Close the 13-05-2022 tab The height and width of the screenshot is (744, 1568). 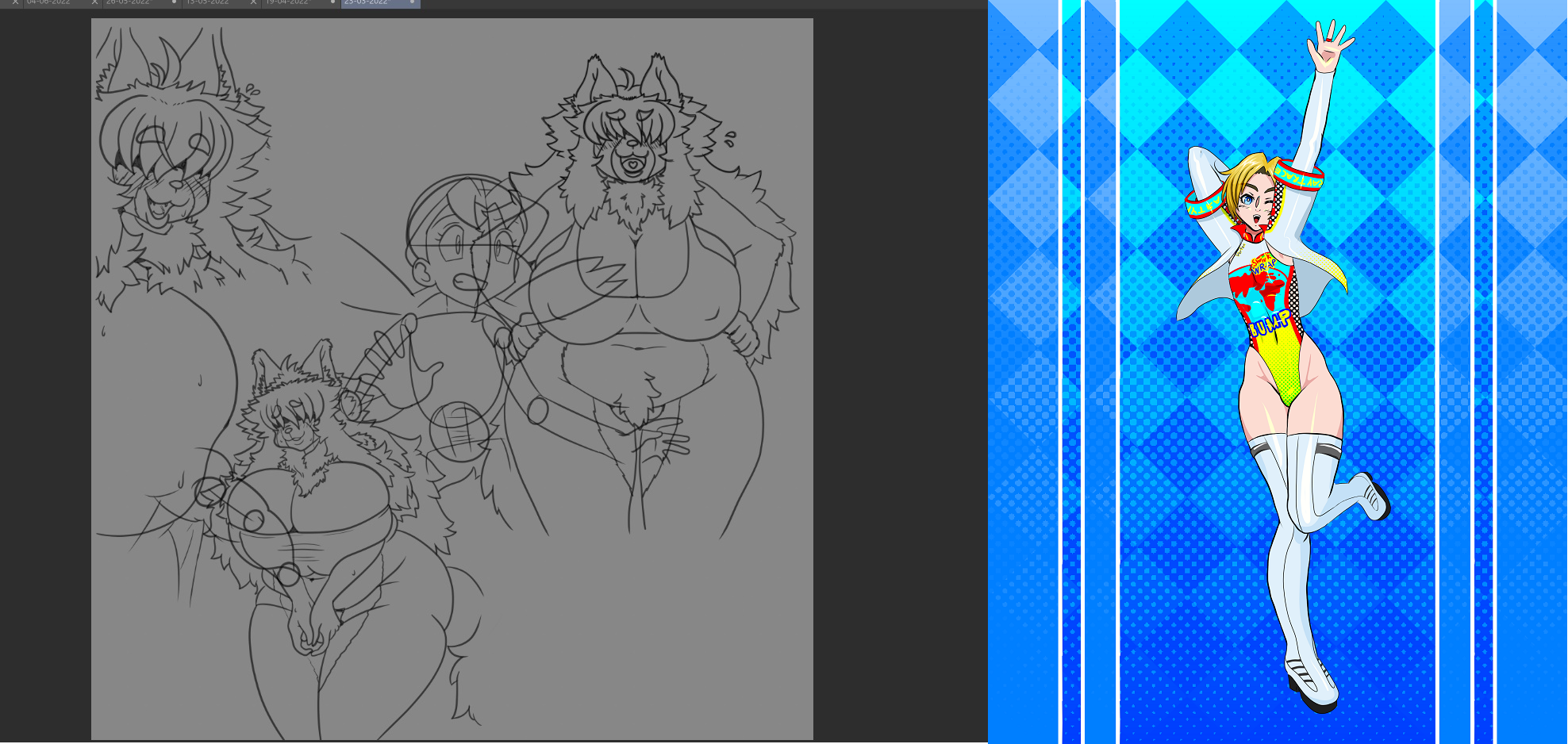[253, 3]
